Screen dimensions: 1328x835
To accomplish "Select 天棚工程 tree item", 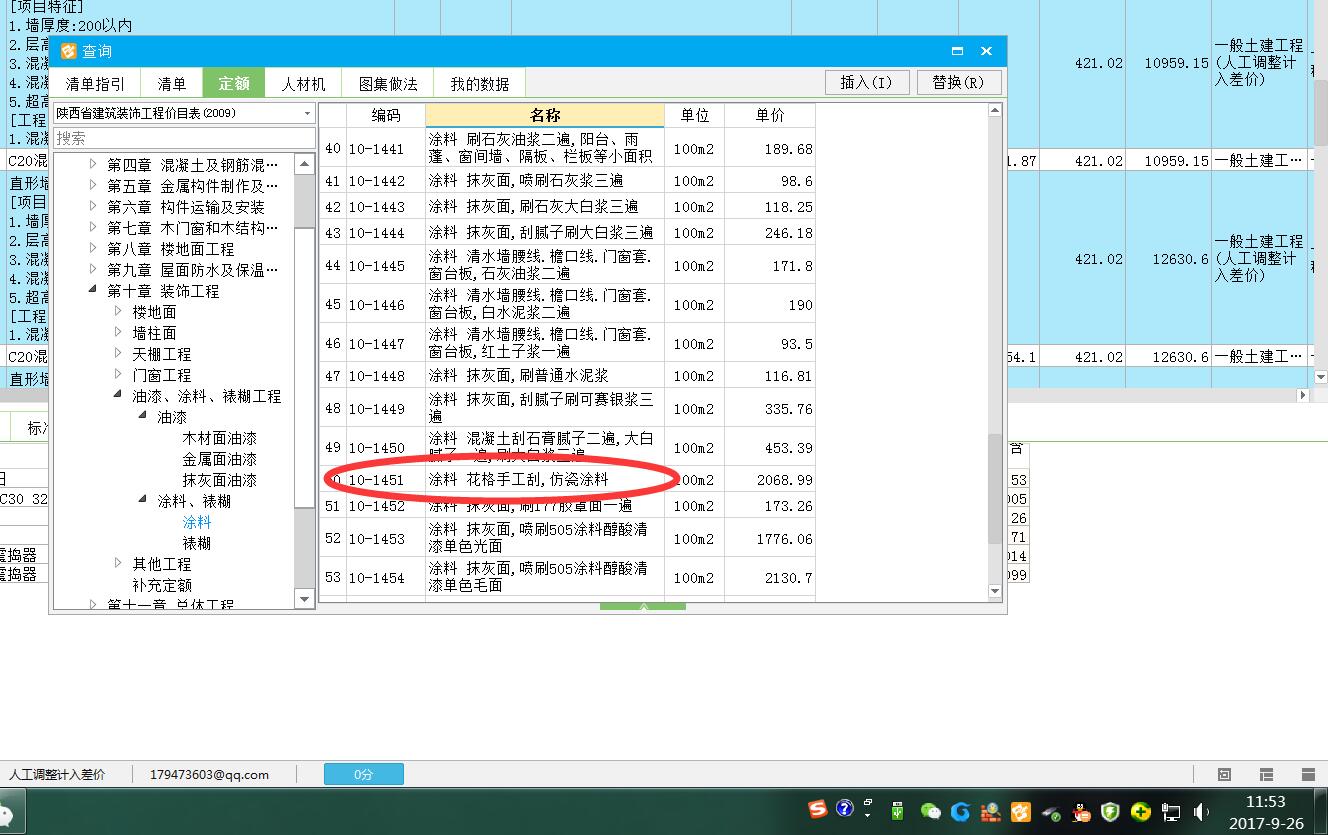I will (x=162, y=354).
